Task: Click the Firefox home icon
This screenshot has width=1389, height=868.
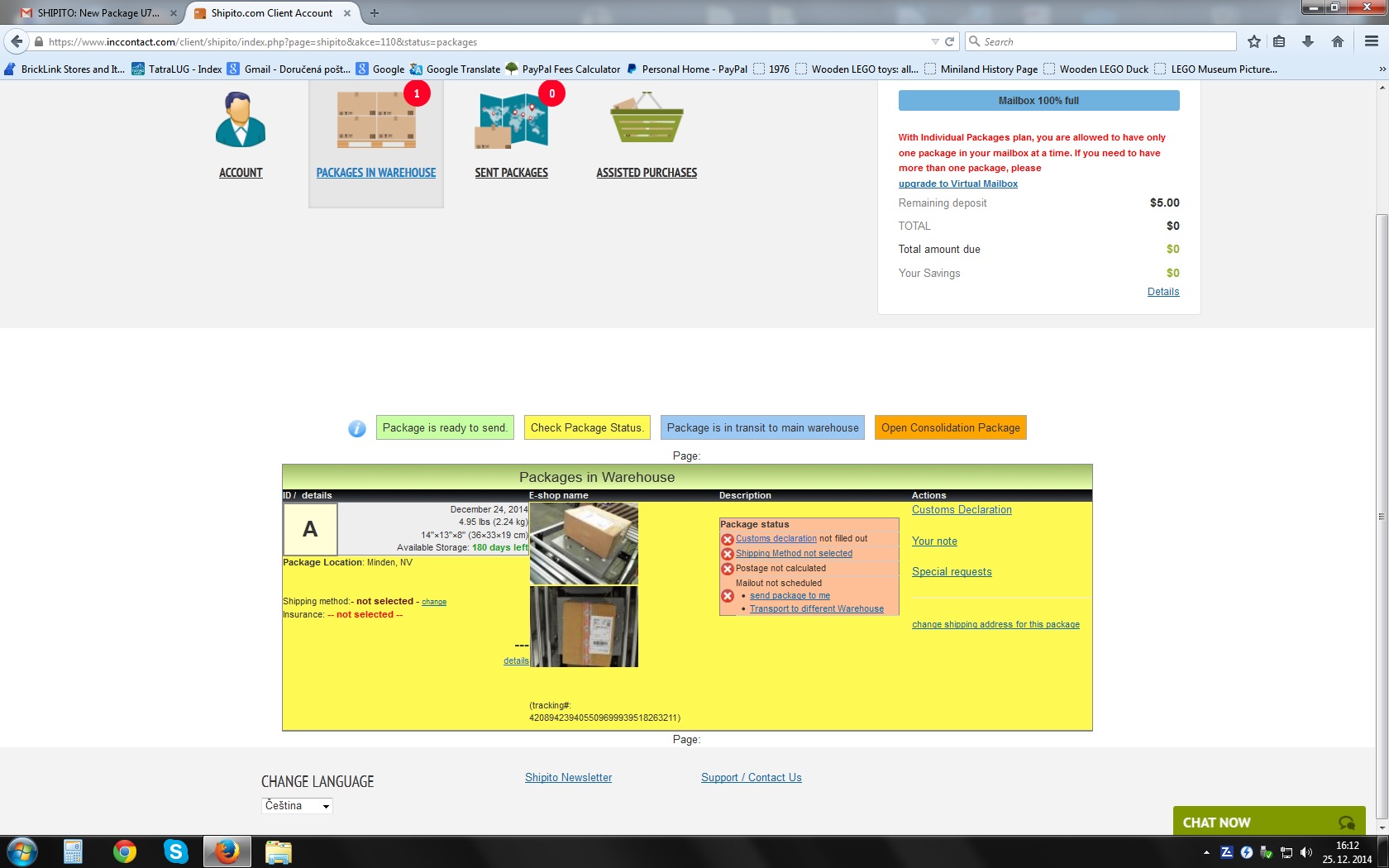Action: point(1338,41)
